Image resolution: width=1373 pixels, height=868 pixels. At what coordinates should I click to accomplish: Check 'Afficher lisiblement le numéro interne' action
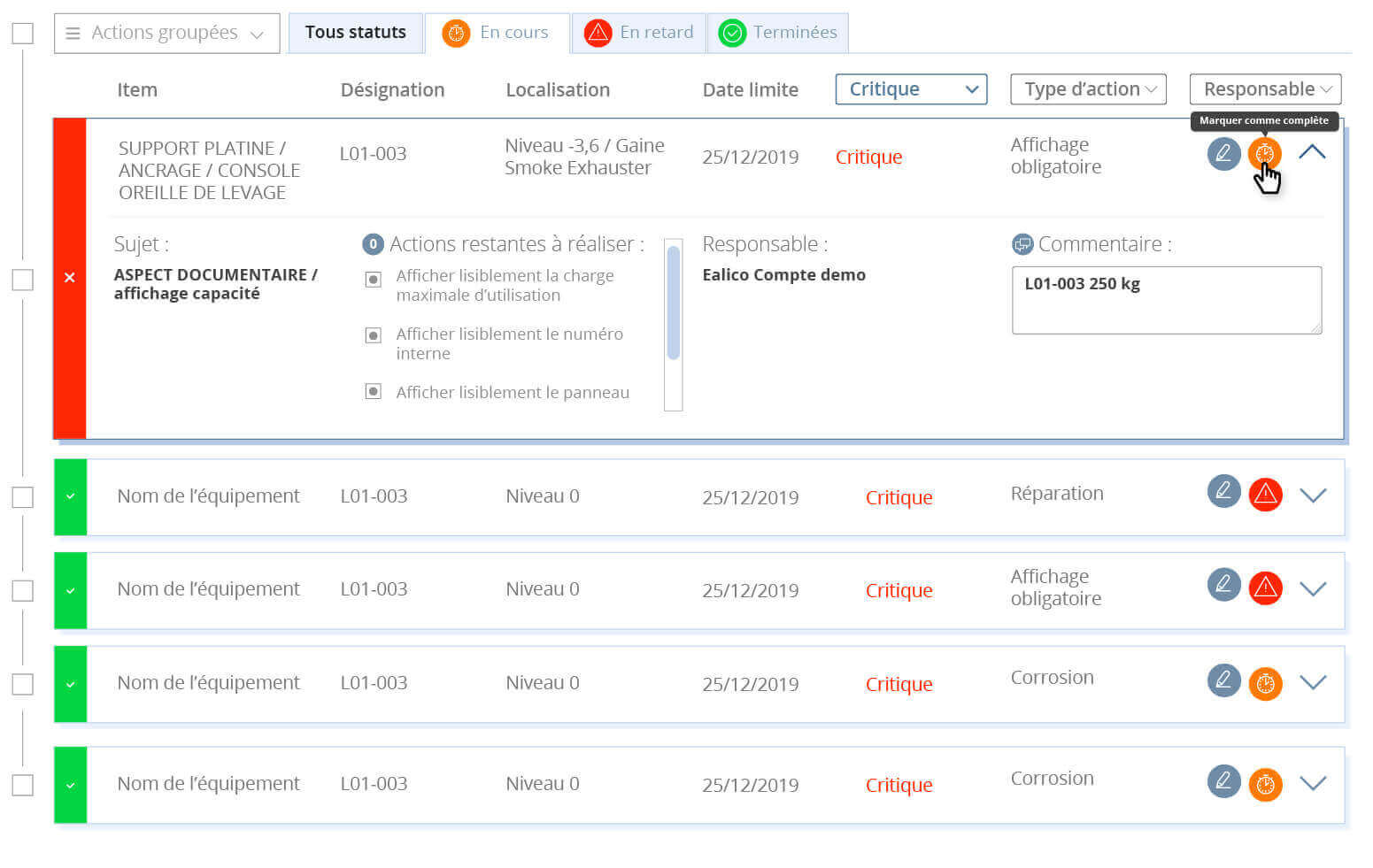[x=374, y=335]
